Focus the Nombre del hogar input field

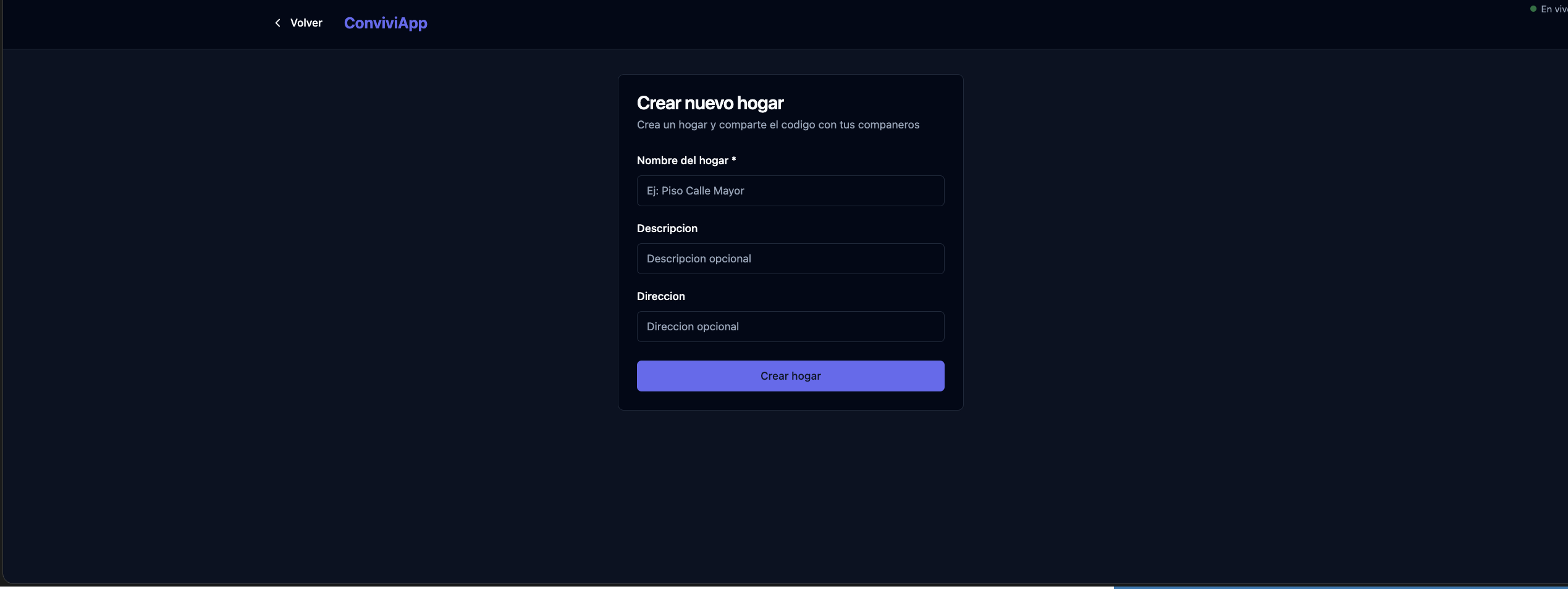790,191
